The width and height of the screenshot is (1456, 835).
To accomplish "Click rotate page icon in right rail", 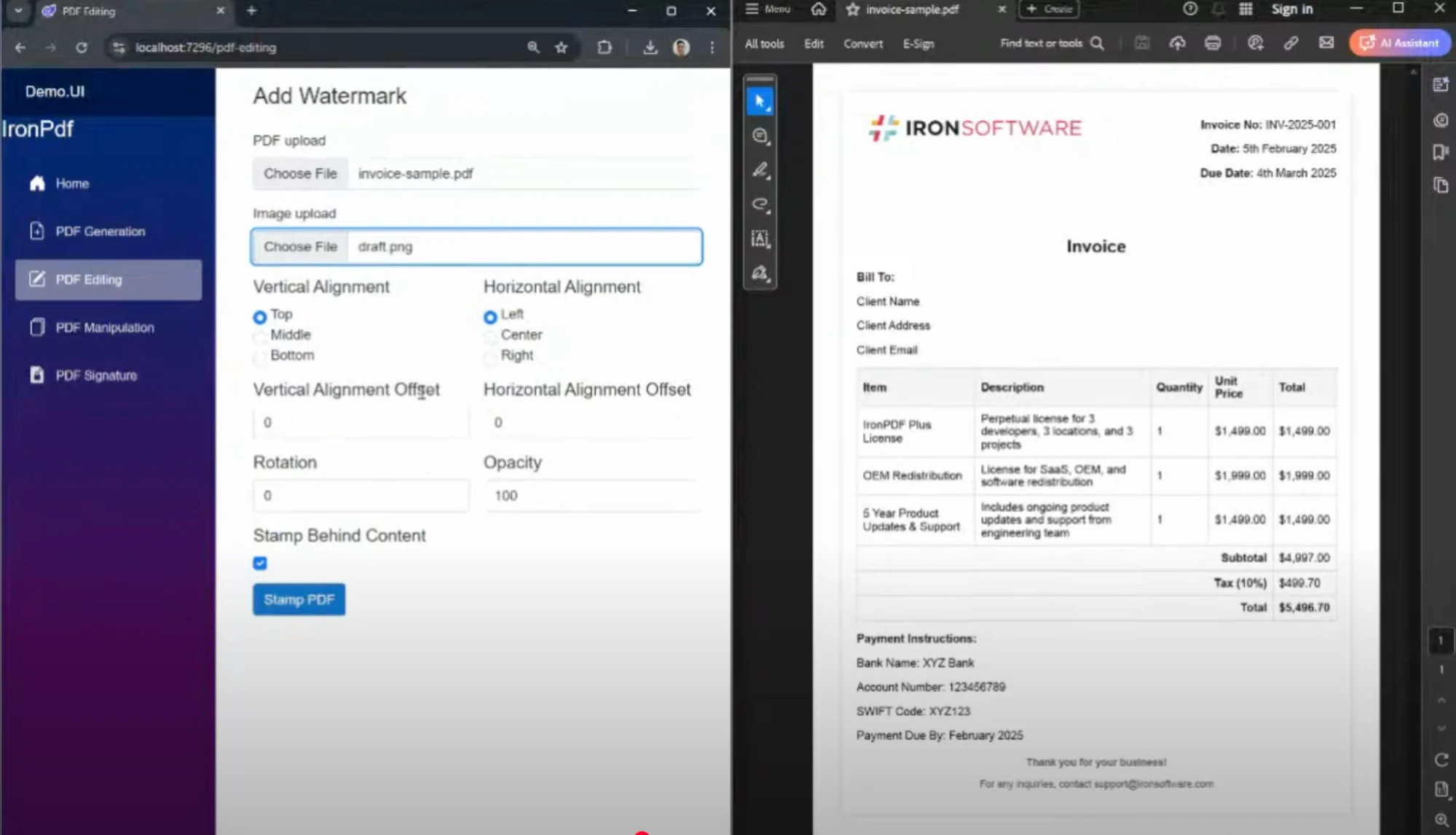I will (x=1441, y=759).
